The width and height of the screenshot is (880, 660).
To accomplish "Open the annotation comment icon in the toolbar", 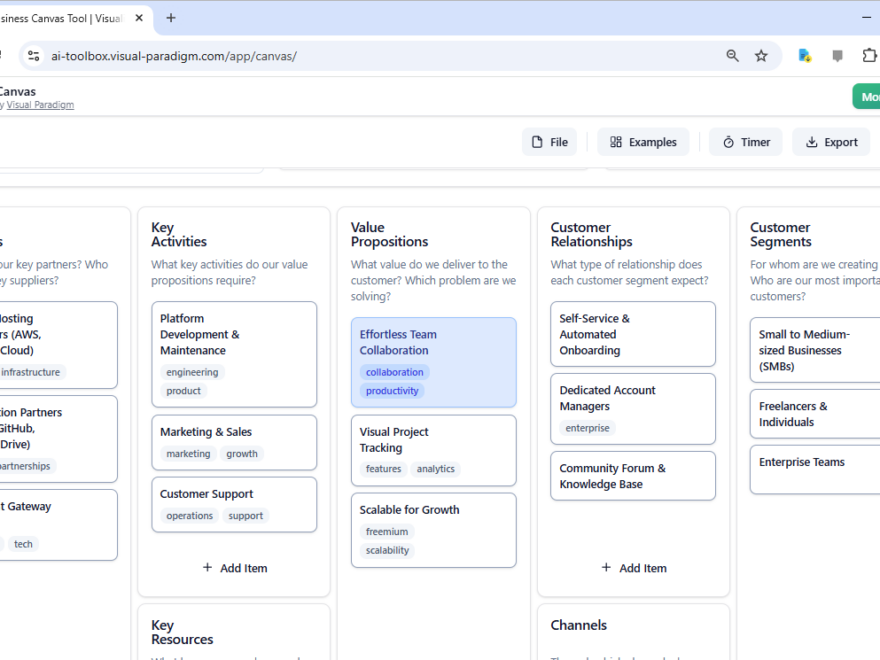I will coord(837,56).
